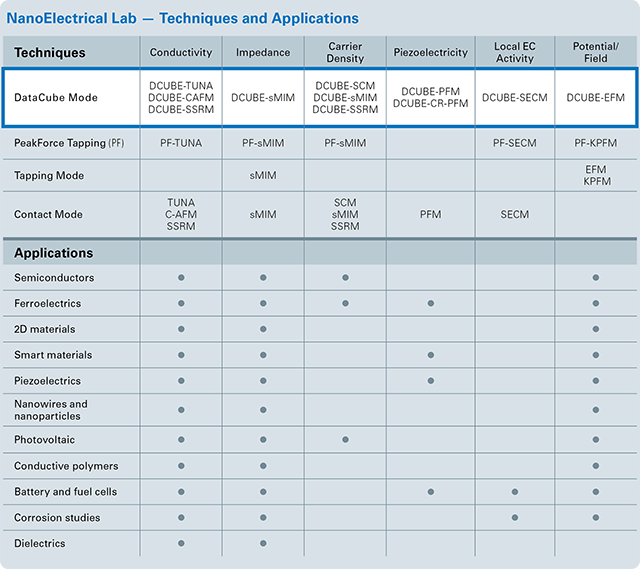Click the DCUBE-SECM cell

(x=515, y=97)
